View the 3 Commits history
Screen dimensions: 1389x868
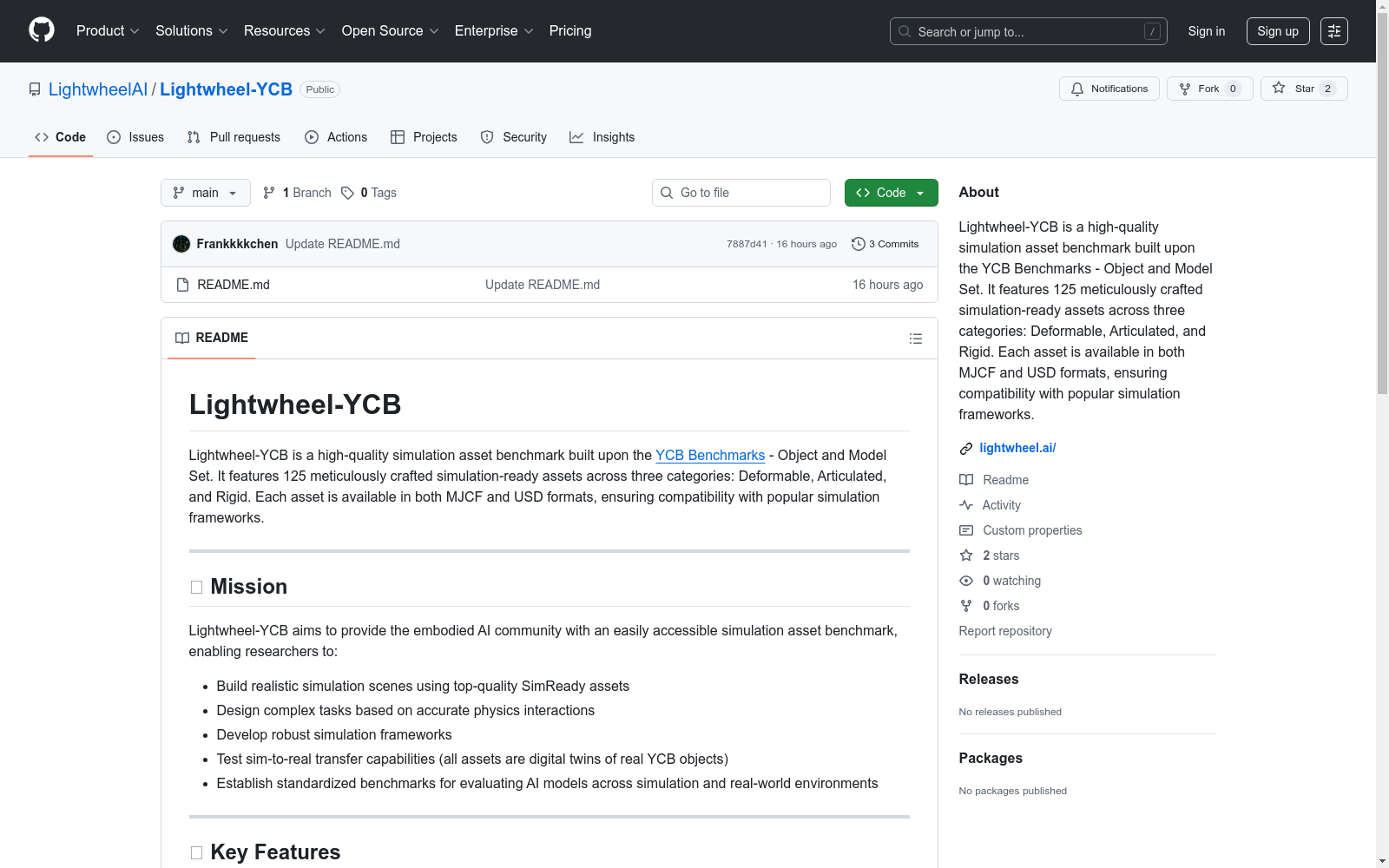click(885, 244)
